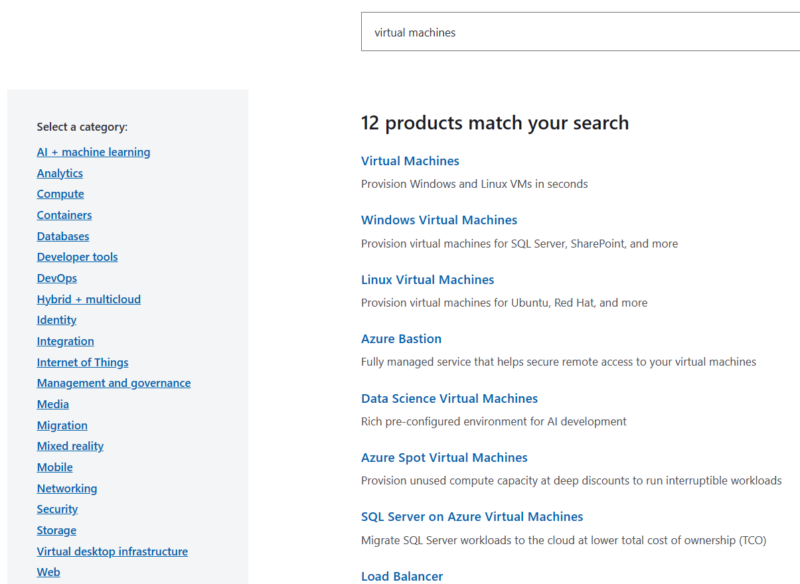The image size is (800, 584).
Task: Open the Integration category
Action: click(65, 341)
